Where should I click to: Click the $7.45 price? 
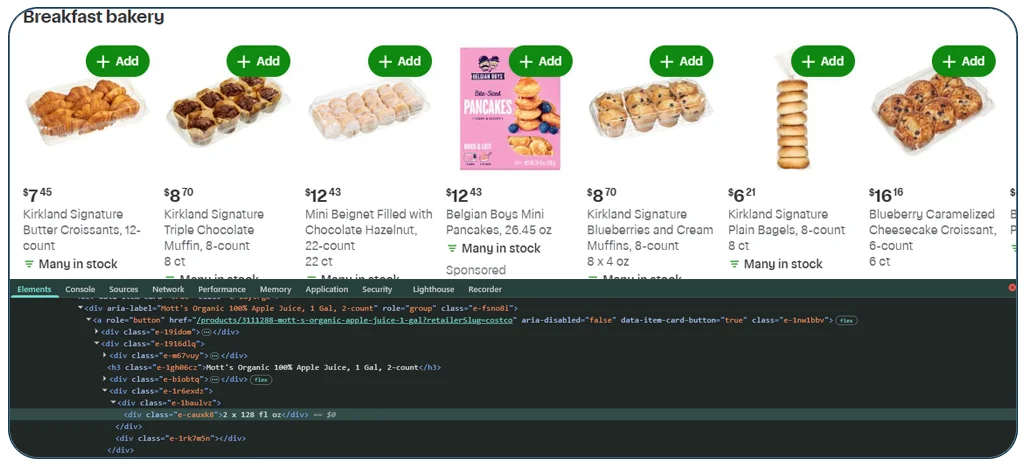click(37, 194)
